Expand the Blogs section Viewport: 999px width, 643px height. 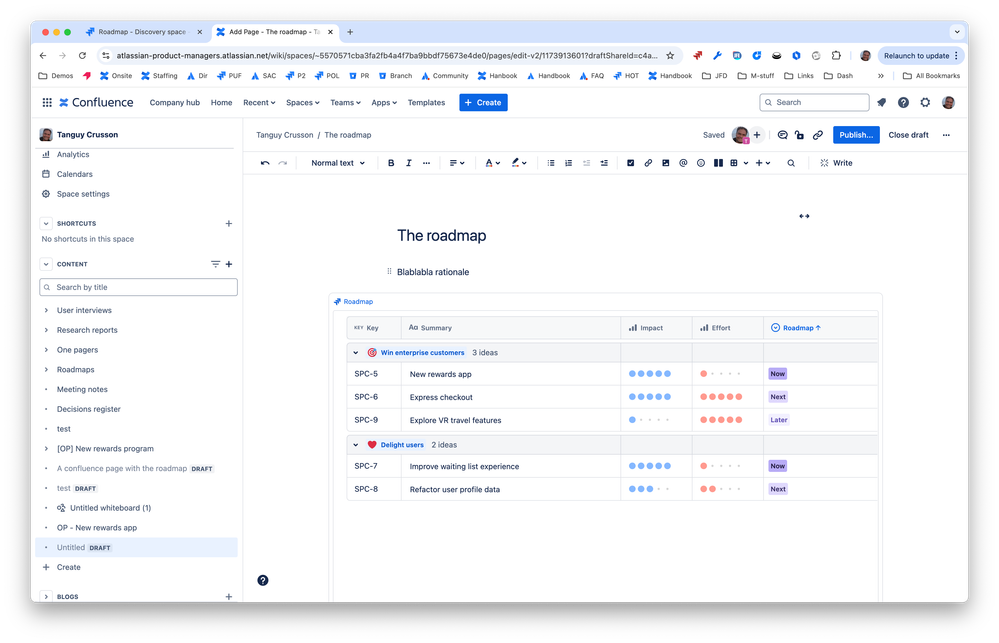coord(46,596)
